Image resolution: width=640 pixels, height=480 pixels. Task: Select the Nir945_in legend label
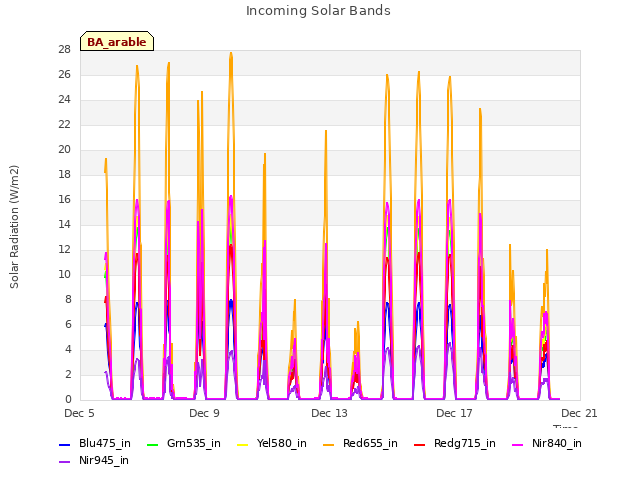[104, 460]
